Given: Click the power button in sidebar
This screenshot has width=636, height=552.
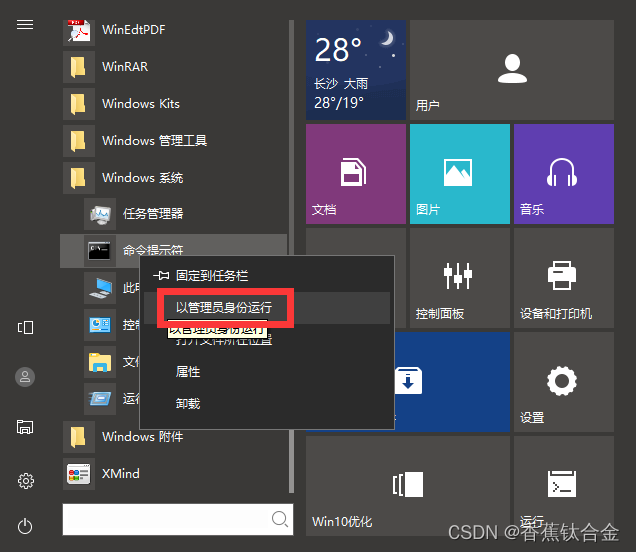Looking at the screenshot, I should pos(25,526).
